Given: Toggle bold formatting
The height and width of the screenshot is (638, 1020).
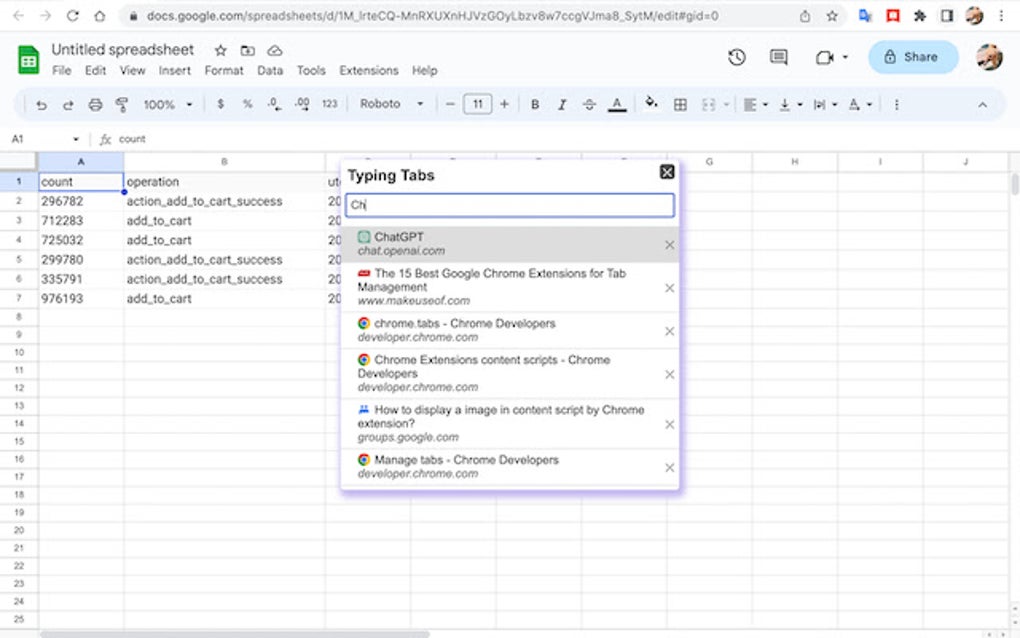Looking at the screenshot, I should click(x=535, y=104).
